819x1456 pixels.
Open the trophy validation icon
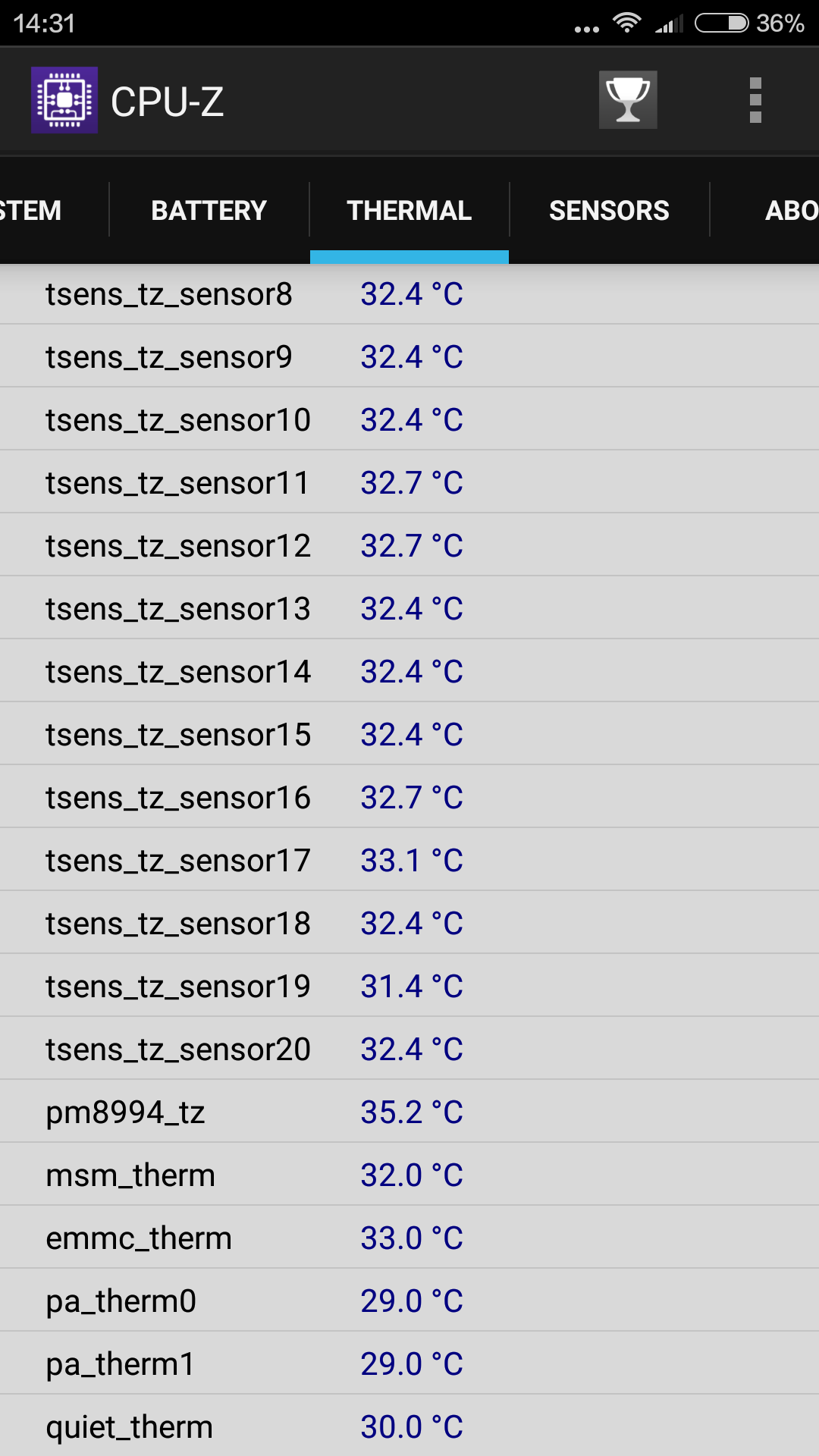click(x=628, y=100)
